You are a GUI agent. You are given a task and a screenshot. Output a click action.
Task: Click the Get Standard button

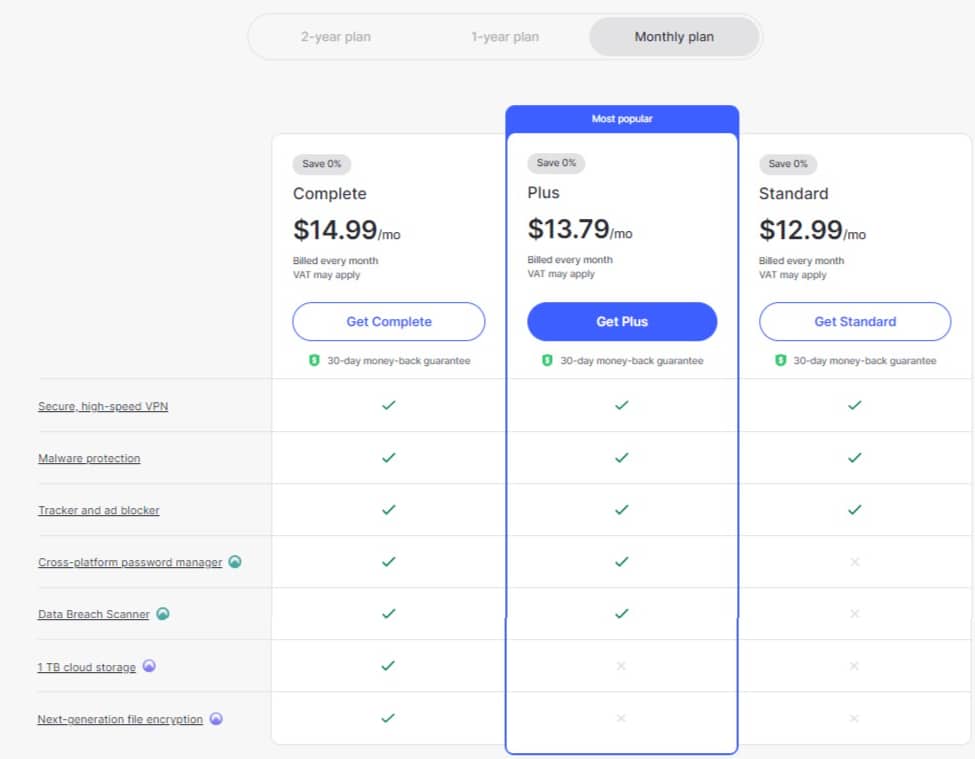855,321
